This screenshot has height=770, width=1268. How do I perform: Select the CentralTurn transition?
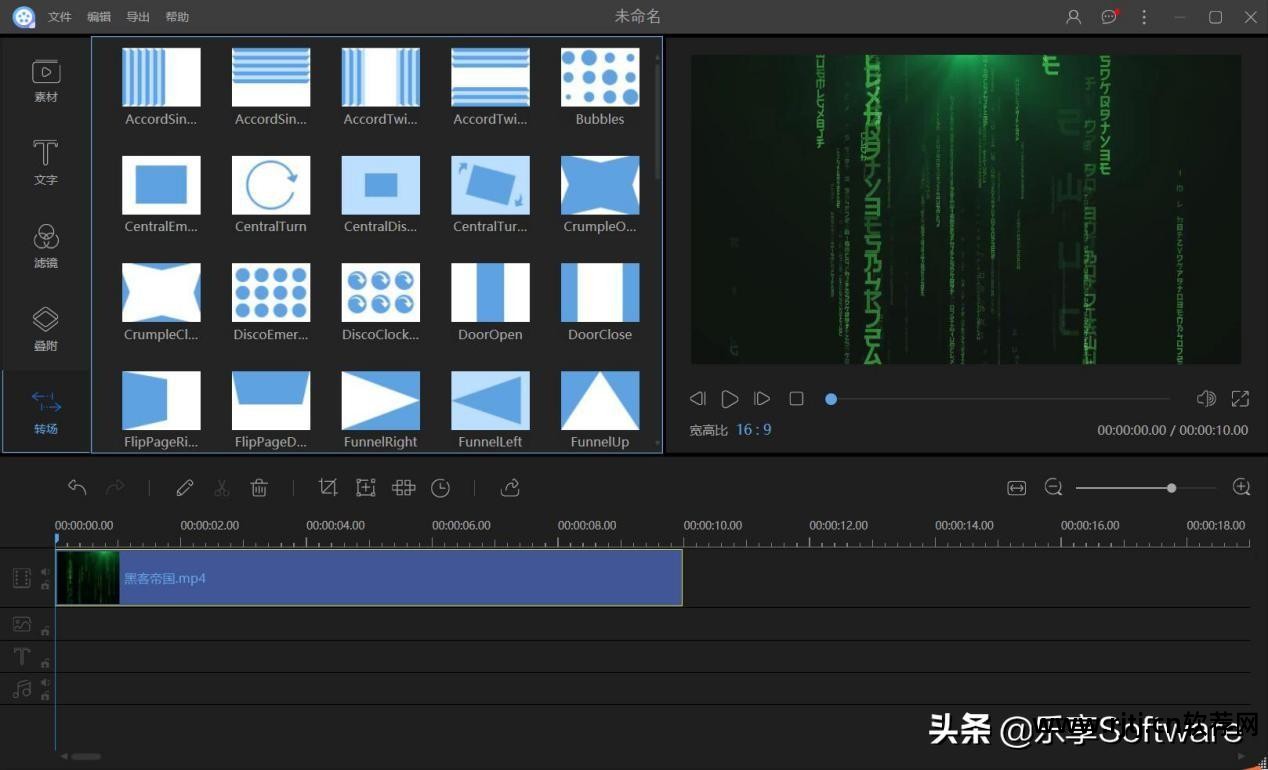[x=271, y=185]
